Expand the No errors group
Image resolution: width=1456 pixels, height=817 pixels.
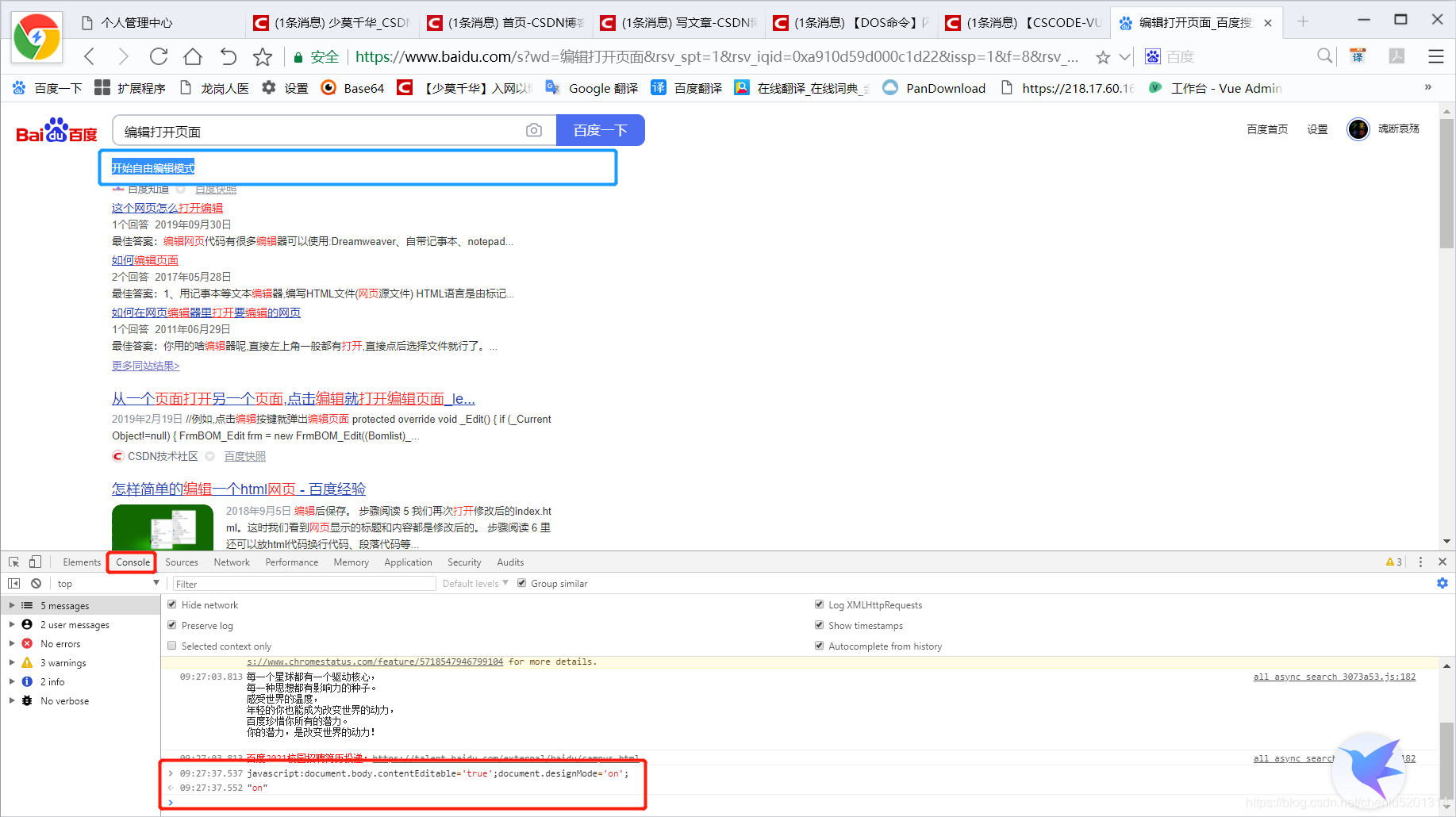point(12,643)
